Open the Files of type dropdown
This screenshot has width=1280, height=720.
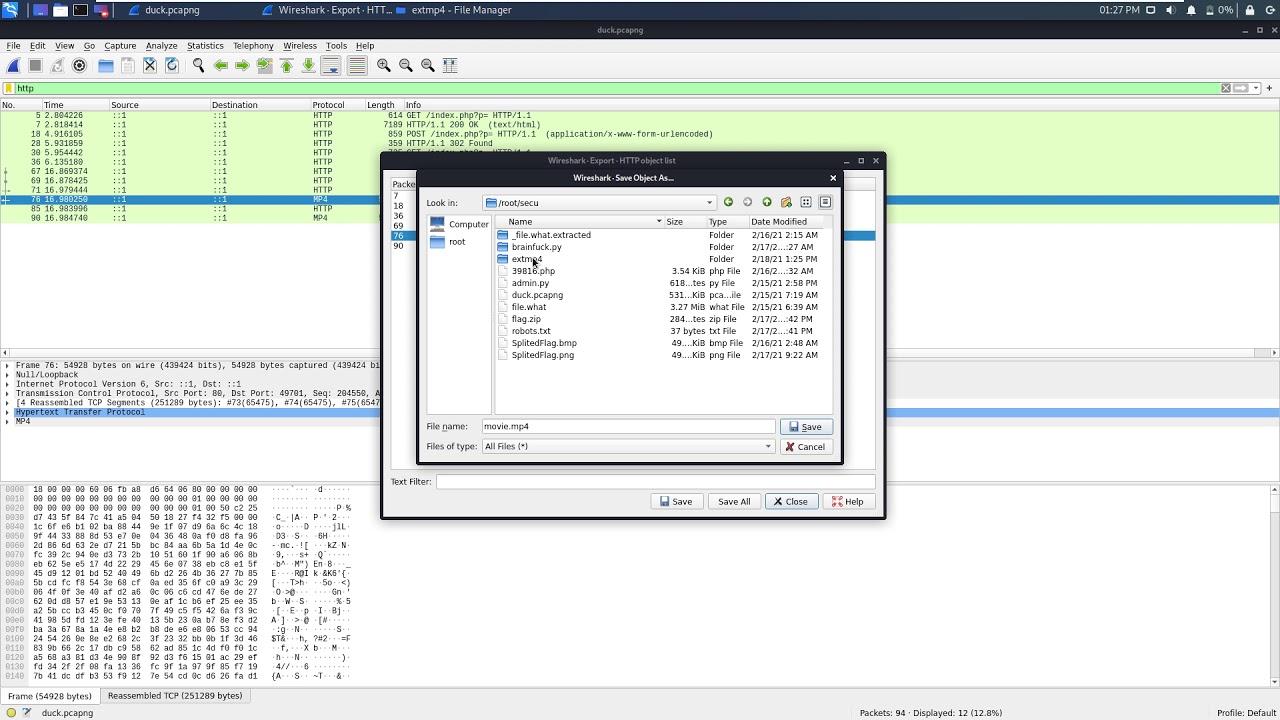point(768,447)
